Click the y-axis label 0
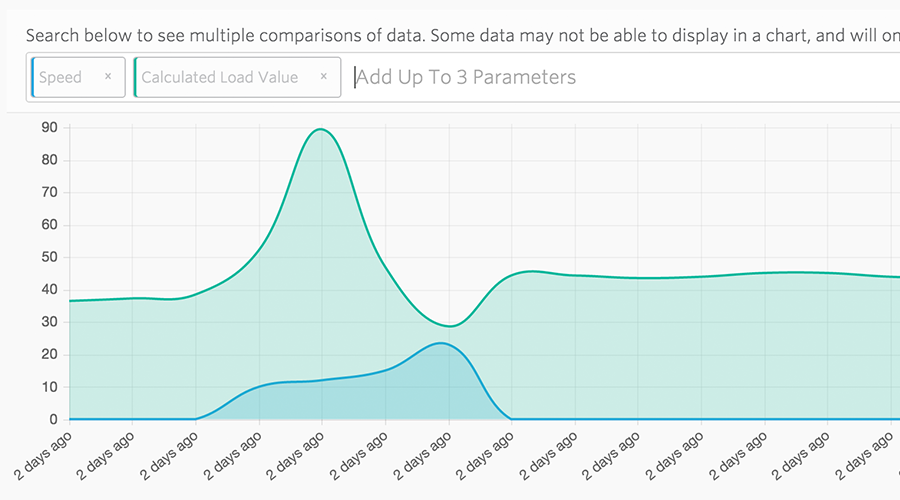Viewport: 900px width, 500px height. point(53,420)
